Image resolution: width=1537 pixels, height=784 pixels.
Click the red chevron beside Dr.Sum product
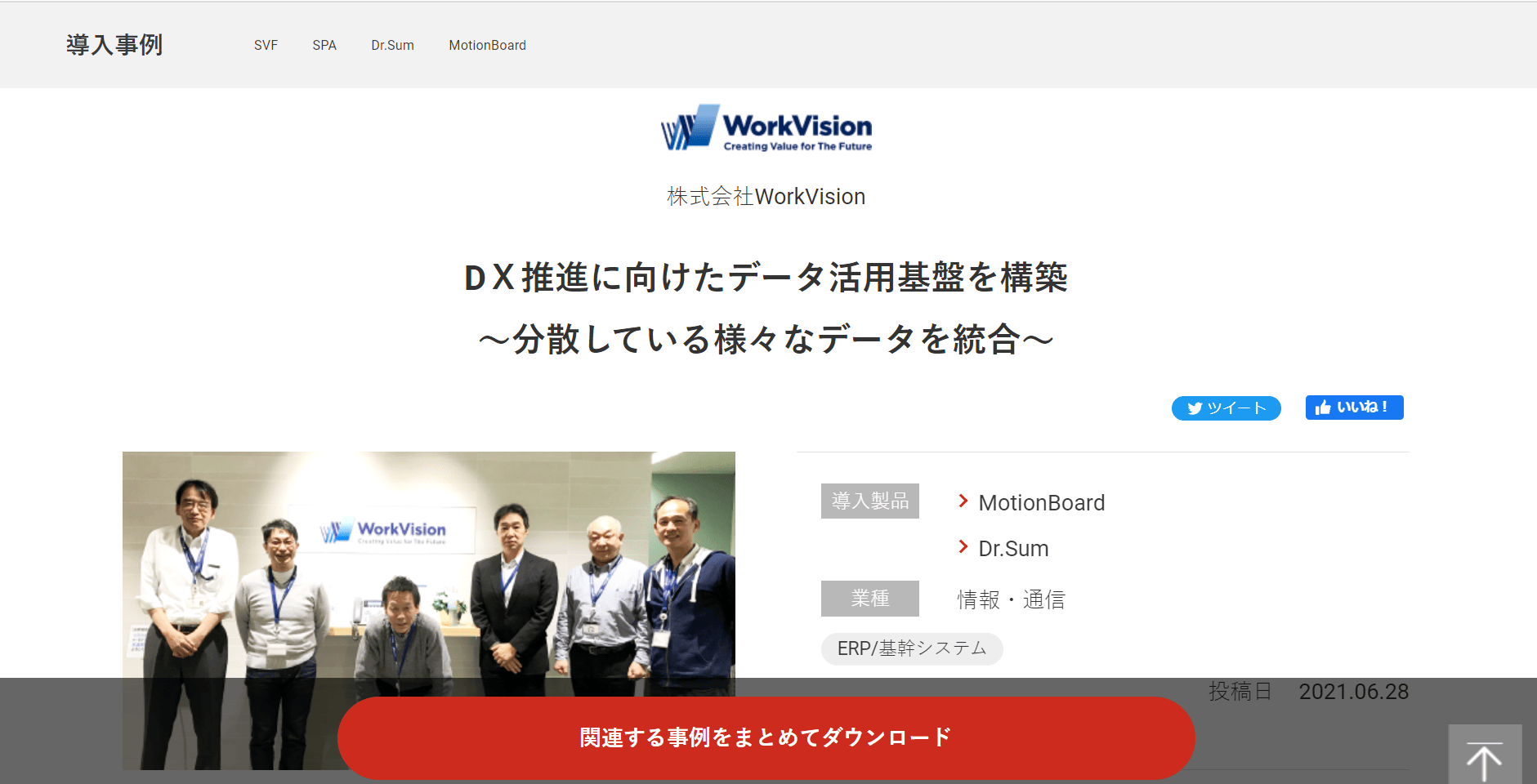pyautogui.click(x=963, y=547)
